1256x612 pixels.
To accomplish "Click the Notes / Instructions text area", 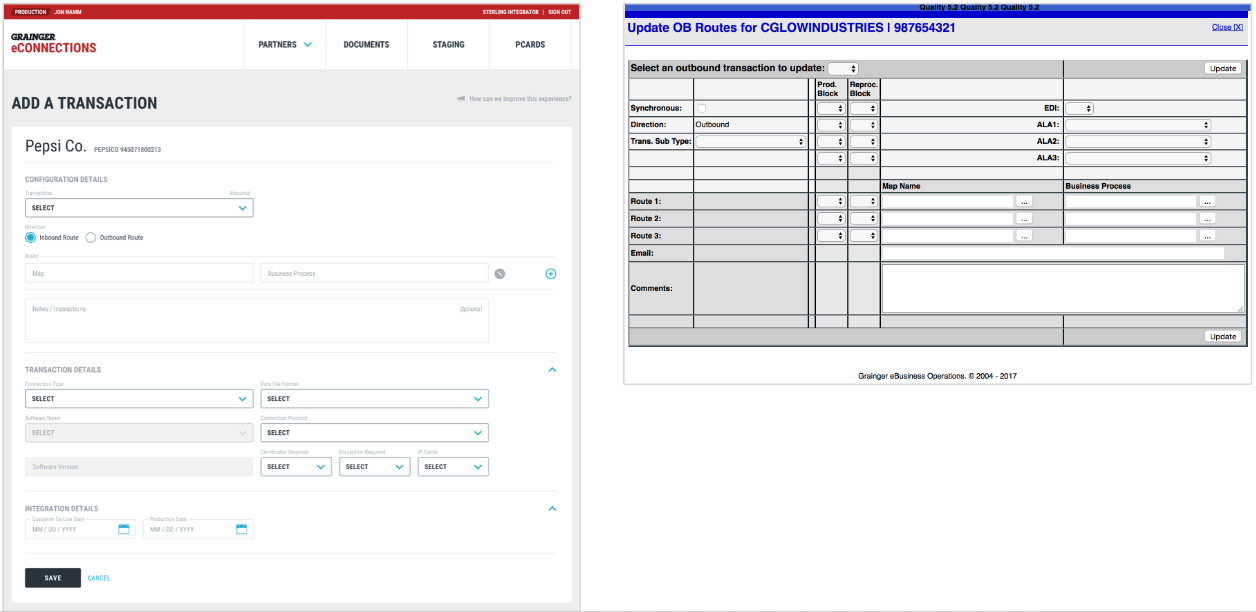I will [256, 320].
